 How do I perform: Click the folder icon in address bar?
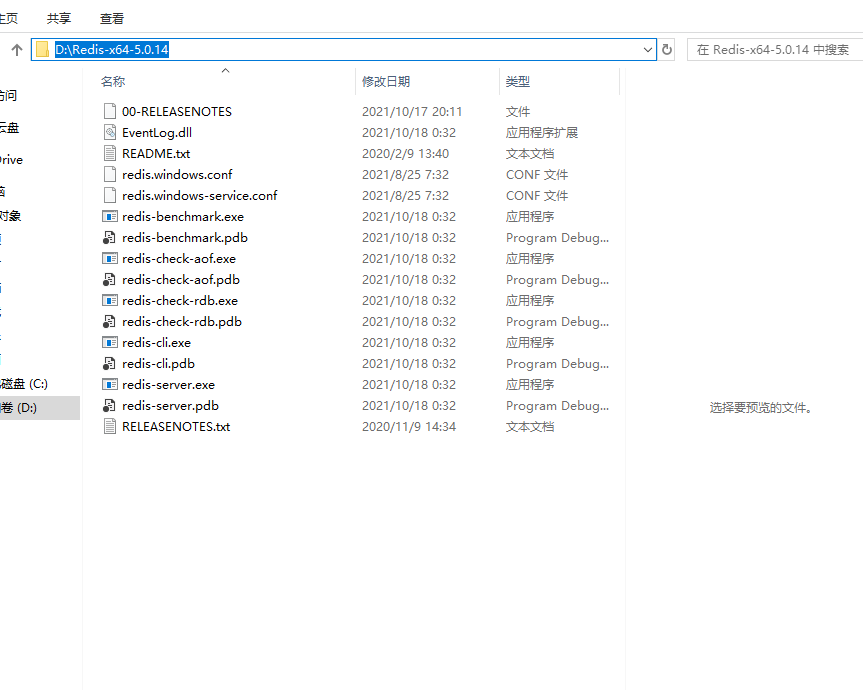click(42, 50)
